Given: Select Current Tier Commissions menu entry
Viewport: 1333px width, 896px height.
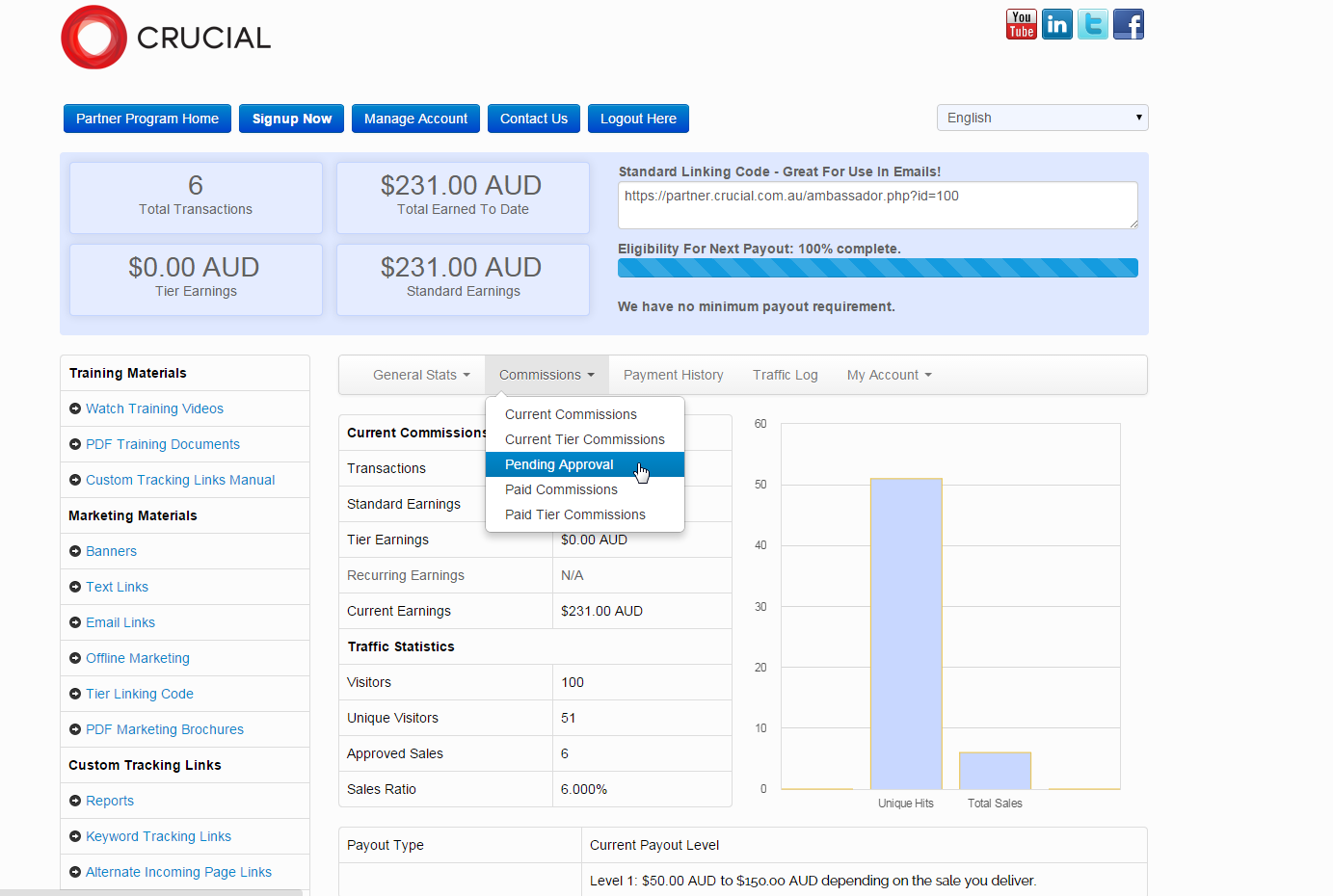Looking at the screenshot, I should [585, 439].
